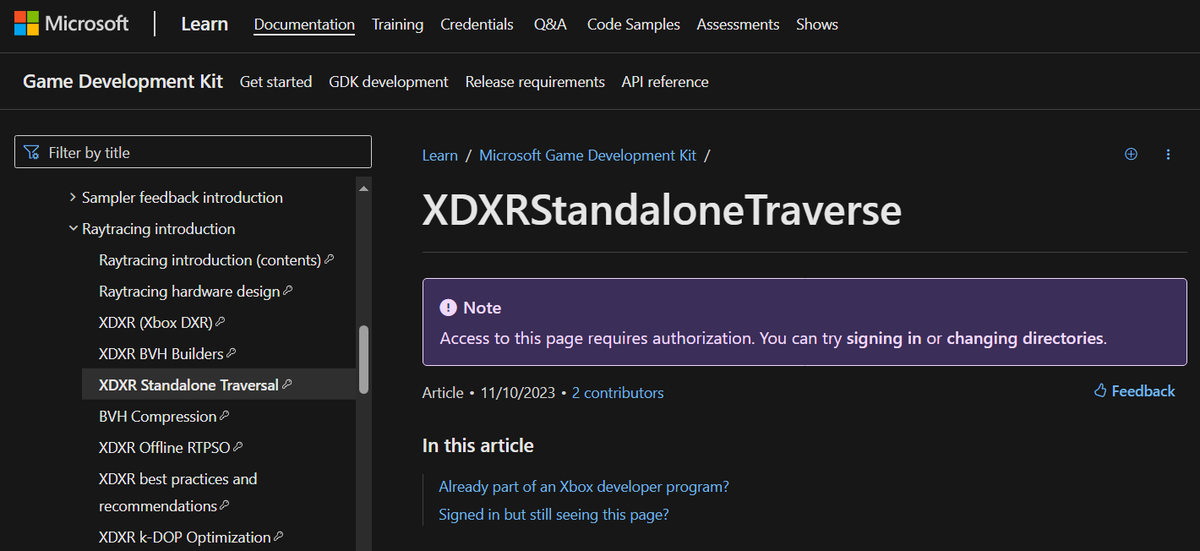
Task: Click lock icon beside Raytracing hardware design
Action: coord(288,291)
